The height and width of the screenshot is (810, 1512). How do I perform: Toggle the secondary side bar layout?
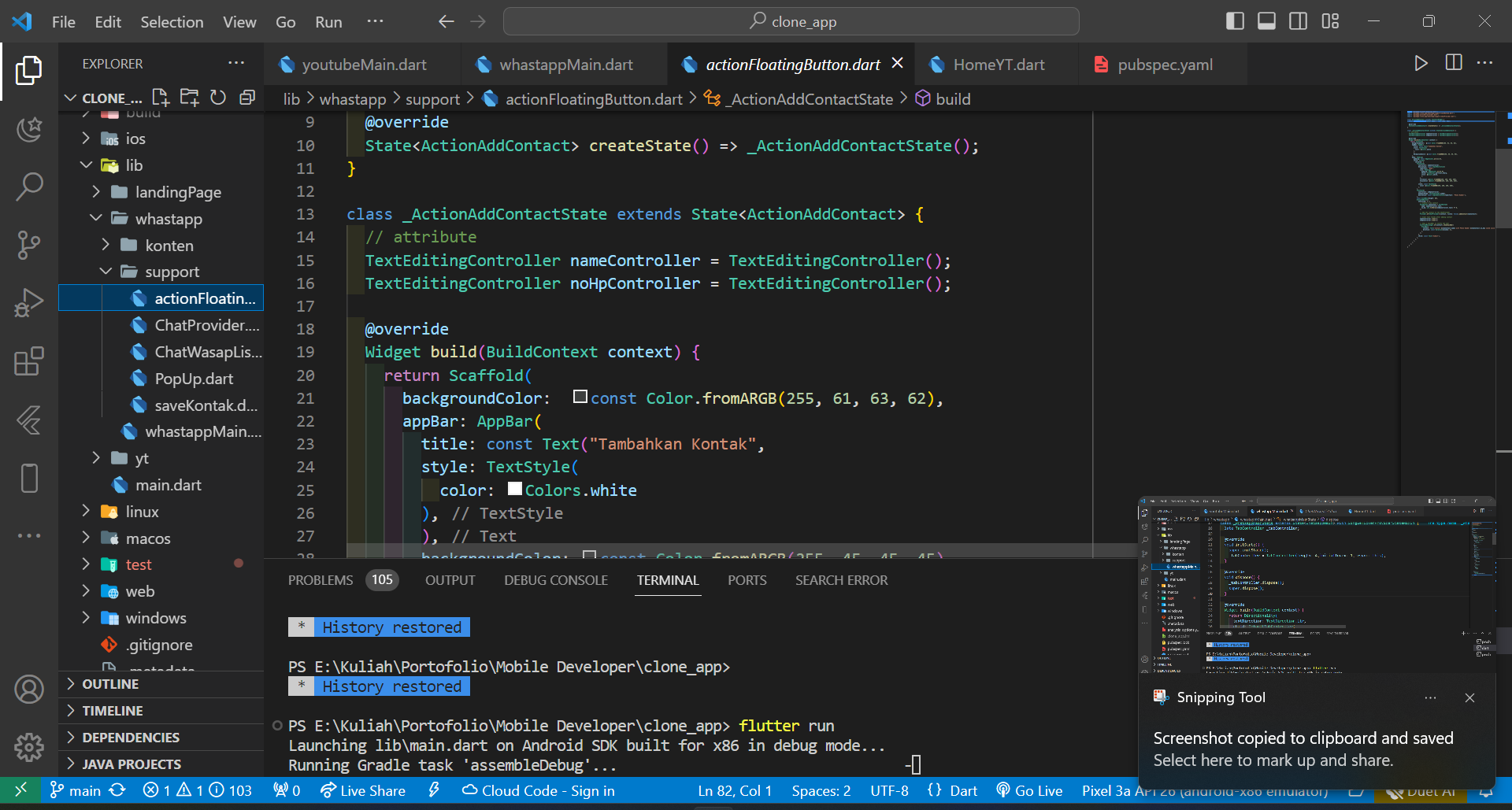(x=1298, y=21)
